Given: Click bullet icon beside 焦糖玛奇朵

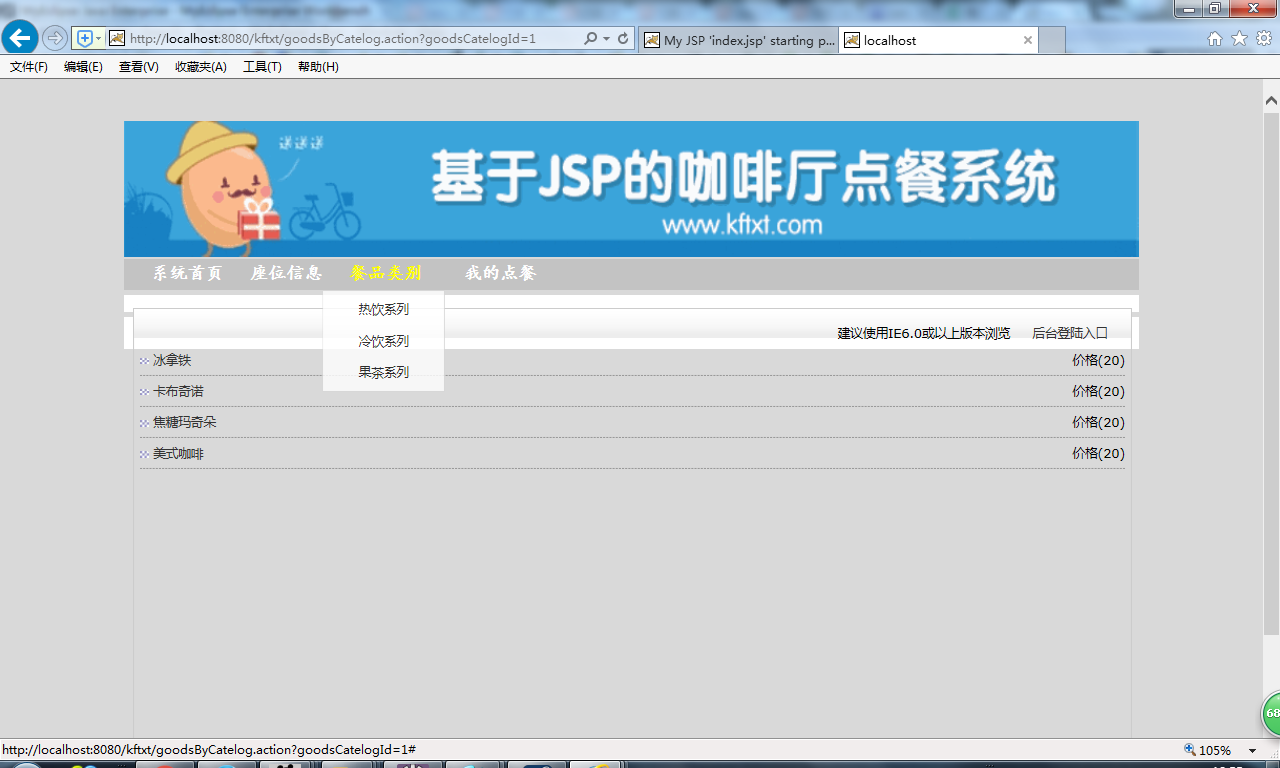Looking at the screenshot, I should (144, 424).
